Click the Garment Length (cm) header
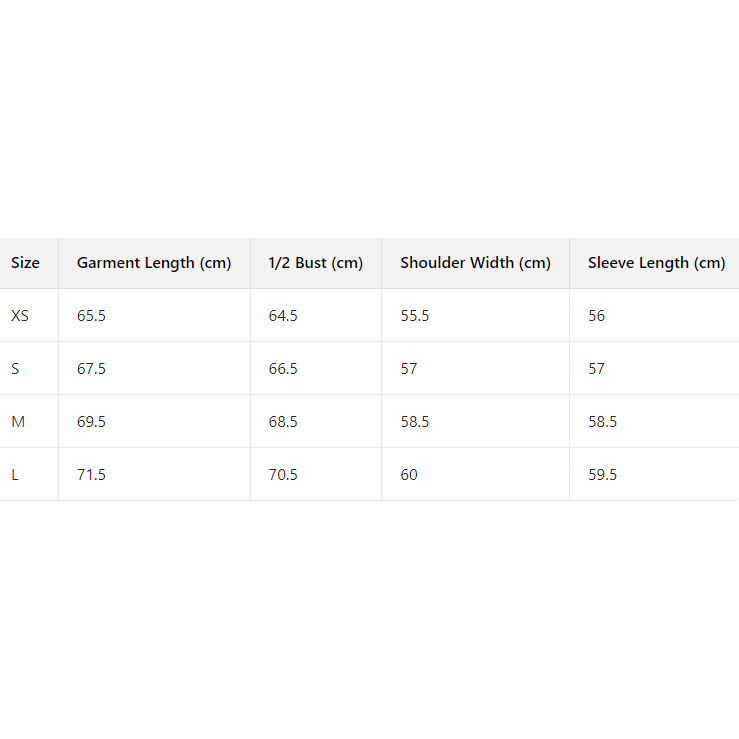This screenshot has height=739, width=739. click(154, 263)
